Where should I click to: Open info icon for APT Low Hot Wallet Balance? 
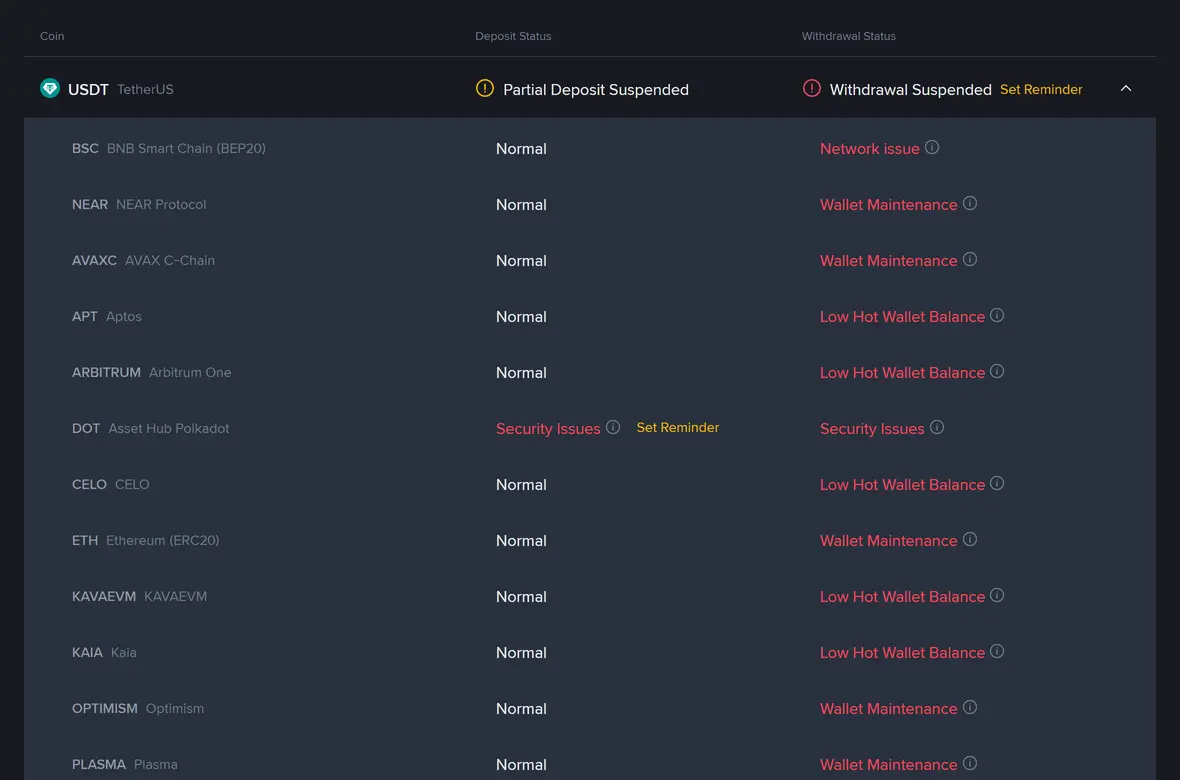pyautogui.click(x=997, y=315)
